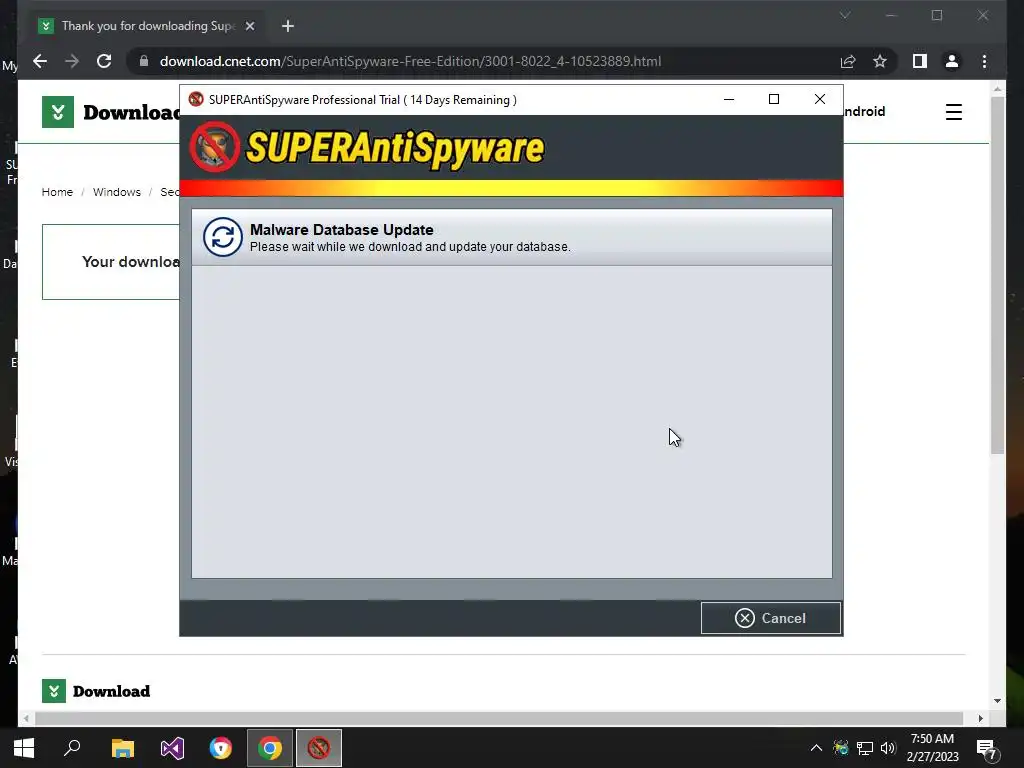The image size is (1024, 768).
Task: Click the SUPERAntiSpyware system tray icon
Action: (841, 748)
